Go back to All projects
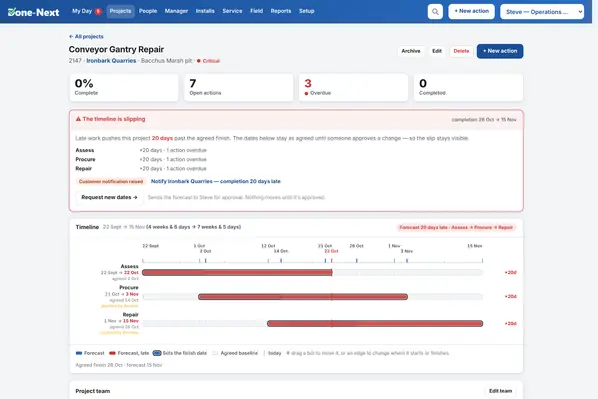The image size is (598, 399). [86, 37]
